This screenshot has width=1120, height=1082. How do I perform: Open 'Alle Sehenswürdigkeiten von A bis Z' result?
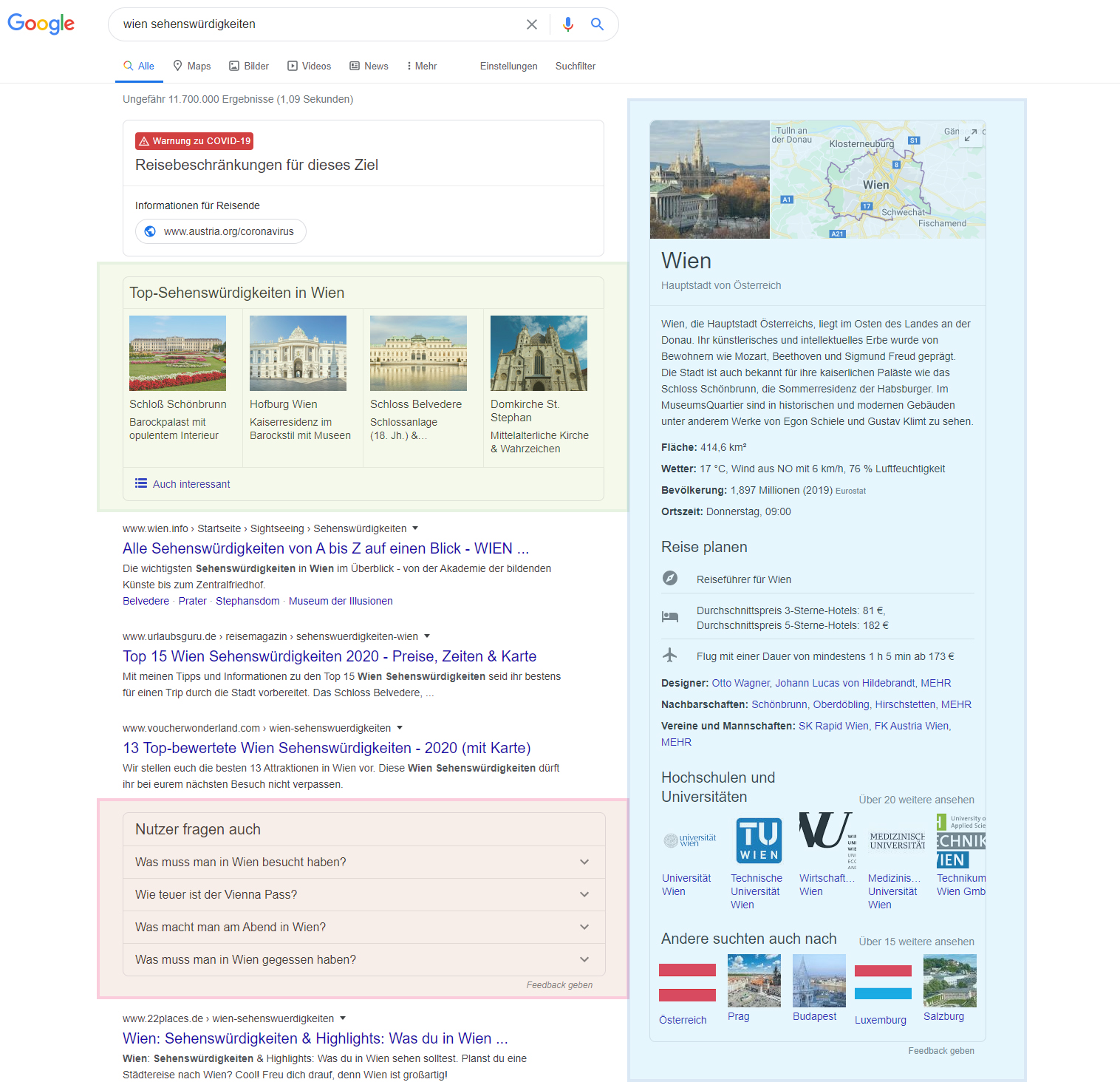tap(326, 548)
